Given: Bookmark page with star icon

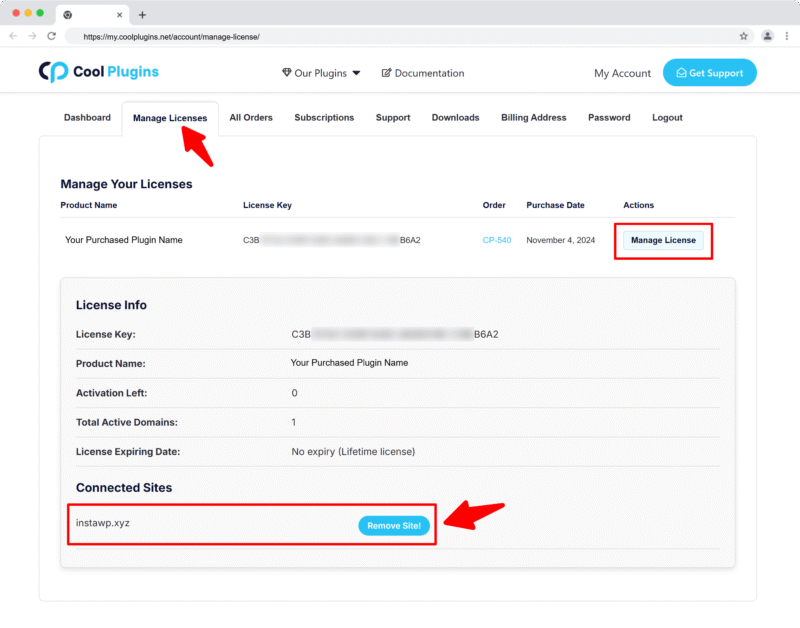Looking at the screenshot, I should click(x=743, y=36).
